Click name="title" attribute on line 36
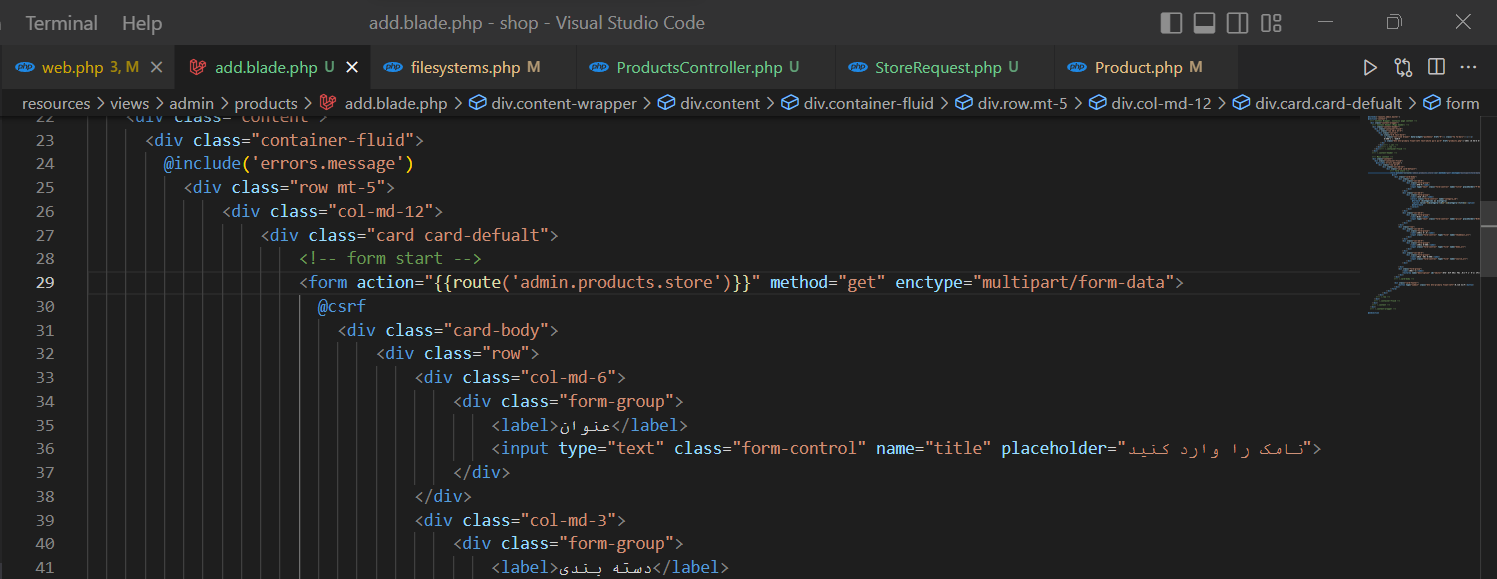 click(934, 448)
